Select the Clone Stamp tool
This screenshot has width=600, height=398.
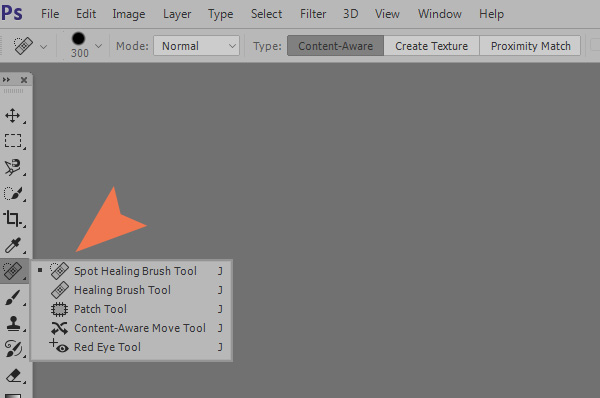point(13,323)
